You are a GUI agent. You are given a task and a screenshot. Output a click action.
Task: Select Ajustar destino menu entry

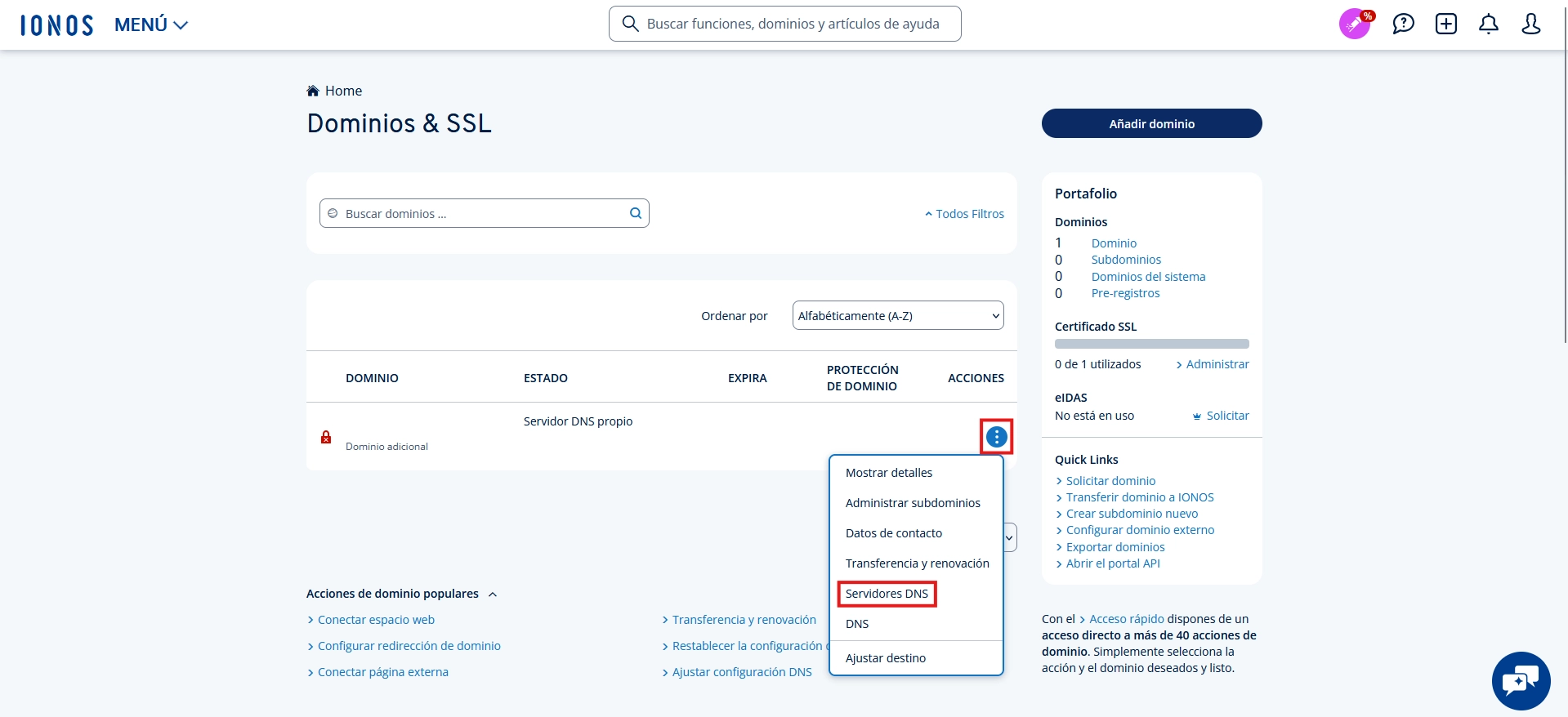click(885, 658)
